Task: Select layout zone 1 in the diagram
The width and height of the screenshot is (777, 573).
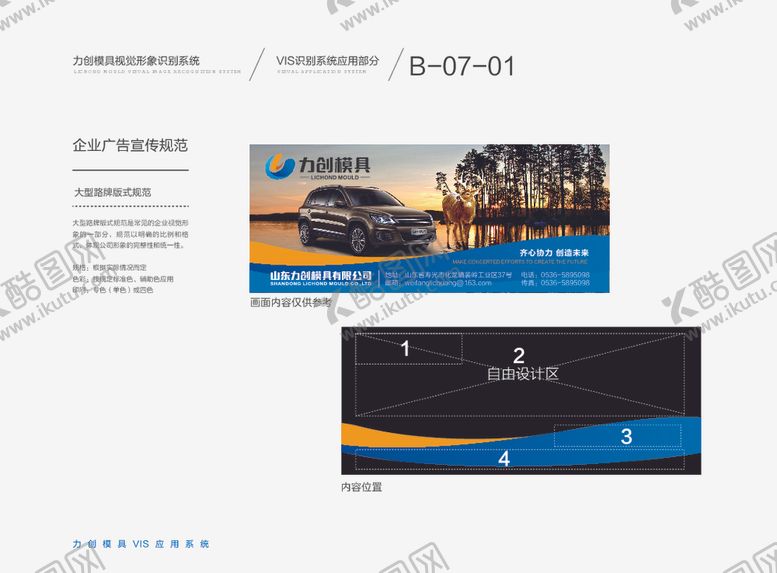Action: coord(409,349)
